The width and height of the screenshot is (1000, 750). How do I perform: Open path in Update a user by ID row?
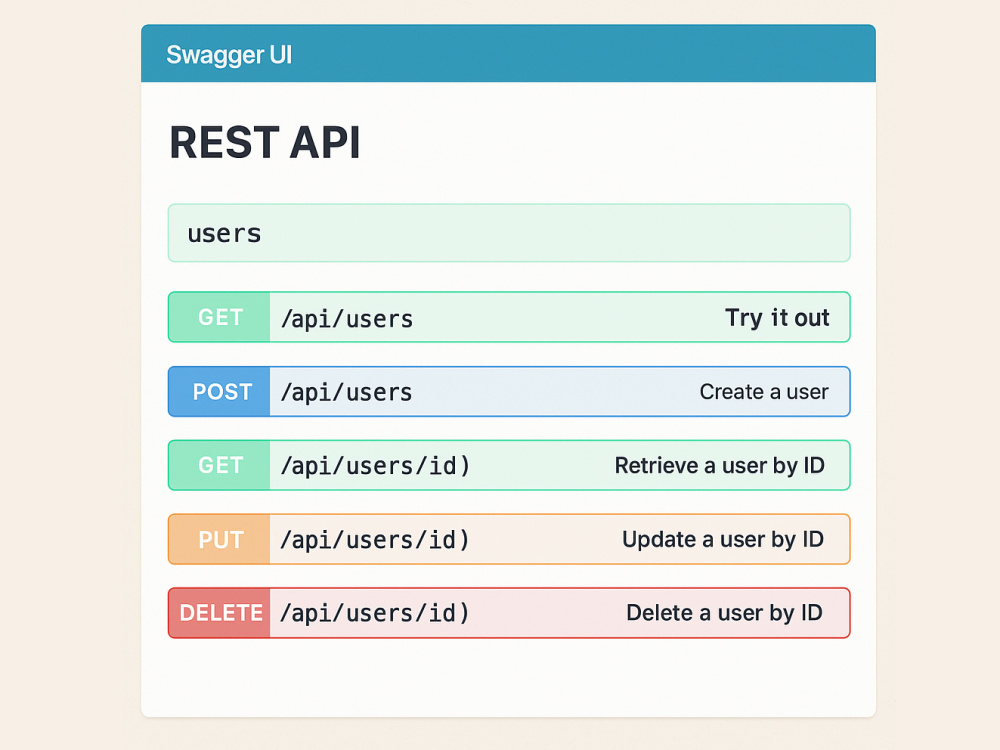tap(375, 540)
